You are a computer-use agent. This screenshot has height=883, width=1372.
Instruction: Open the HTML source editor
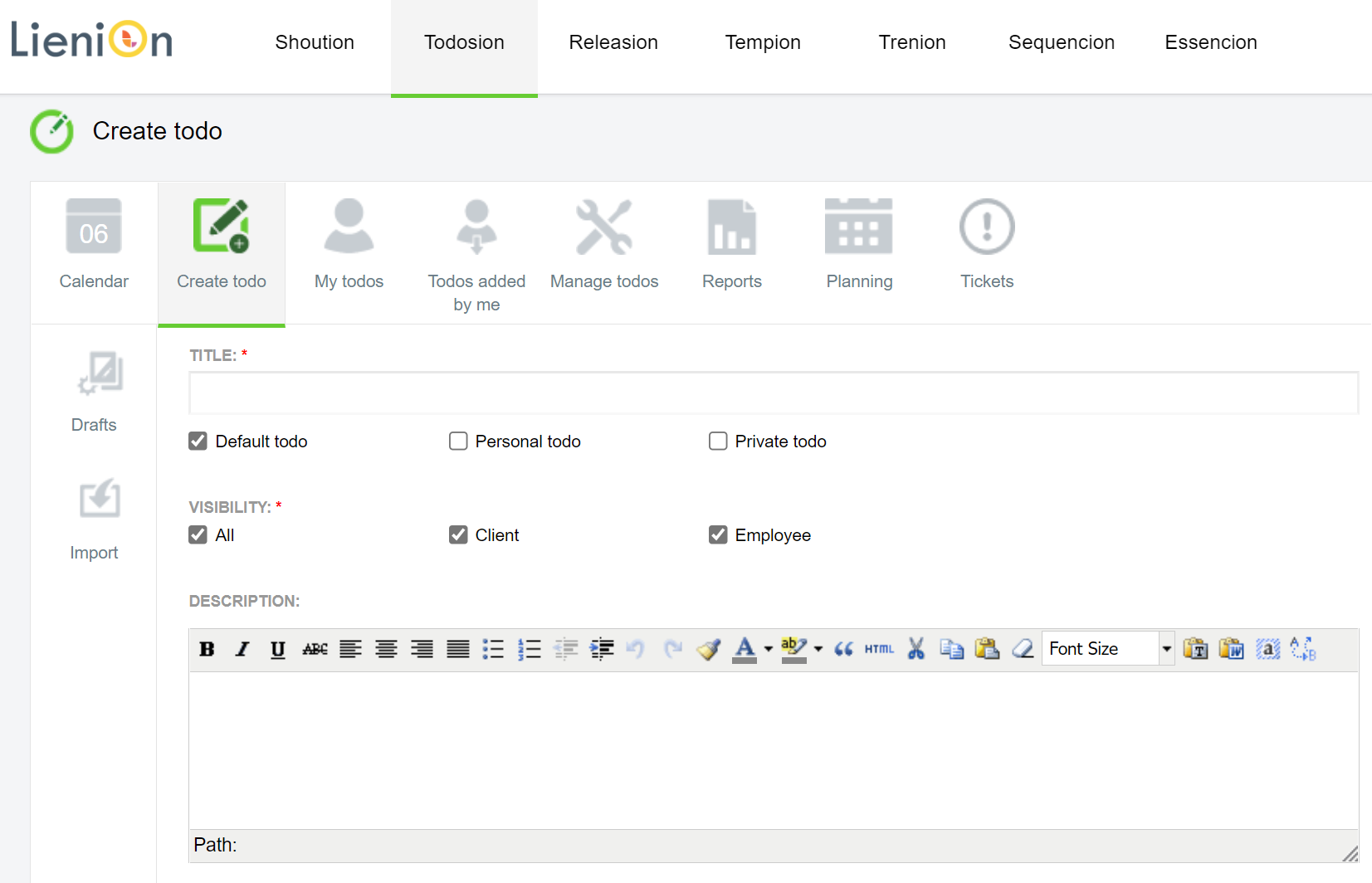click(879, 649)
